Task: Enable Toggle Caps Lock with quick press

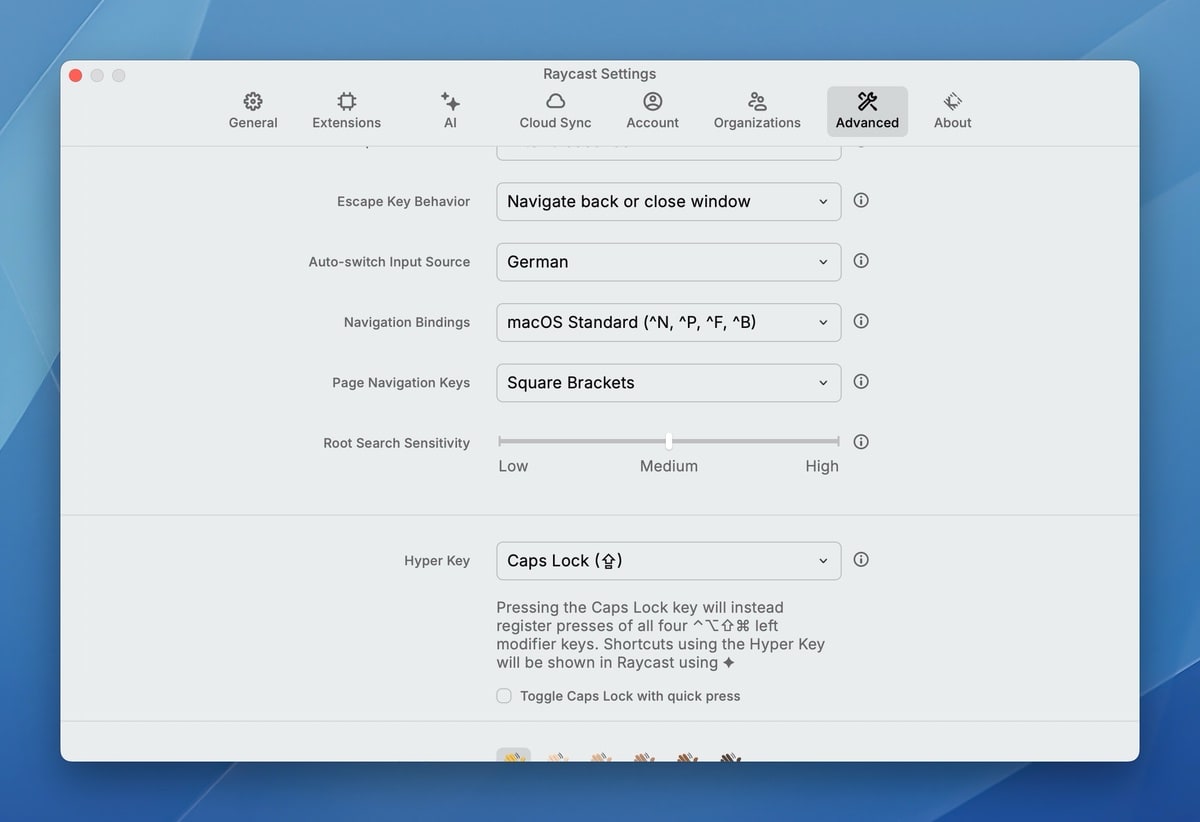Action: point(504,696)
